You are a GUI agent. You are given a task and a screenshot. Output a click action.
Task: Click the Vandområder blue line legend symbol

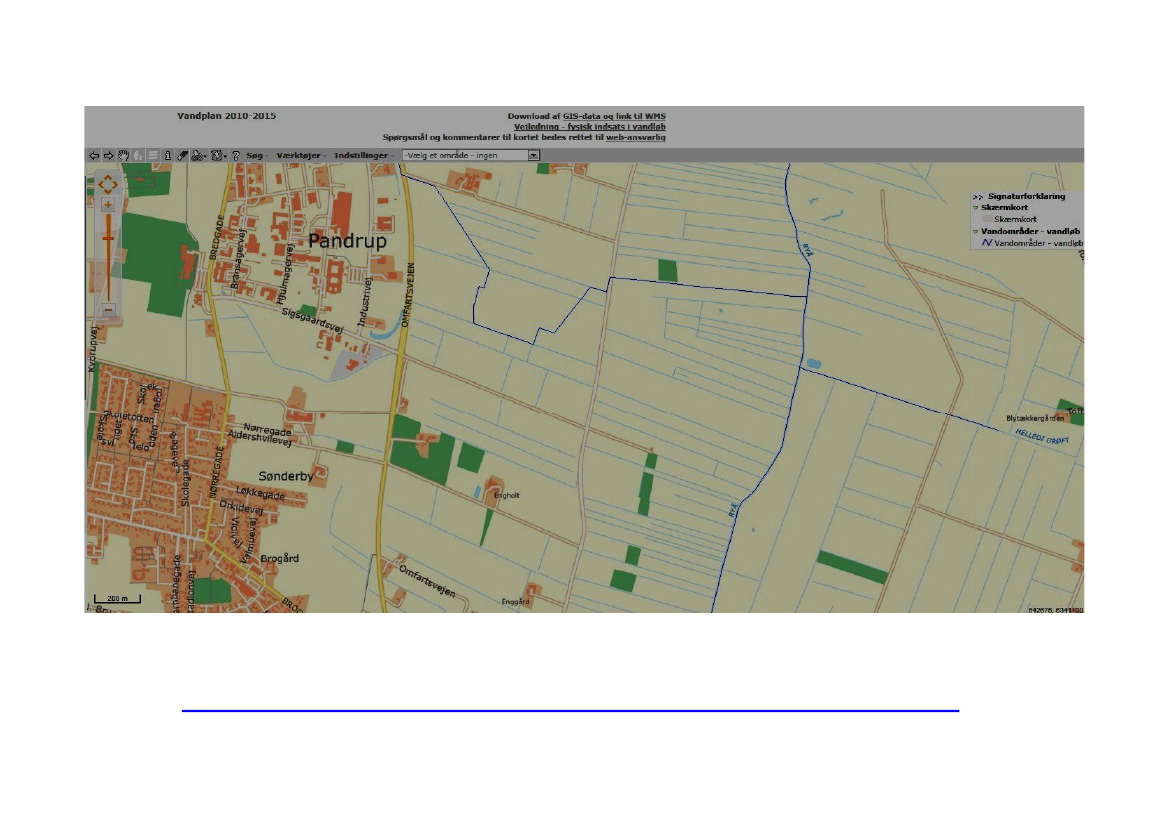(986, 242)
